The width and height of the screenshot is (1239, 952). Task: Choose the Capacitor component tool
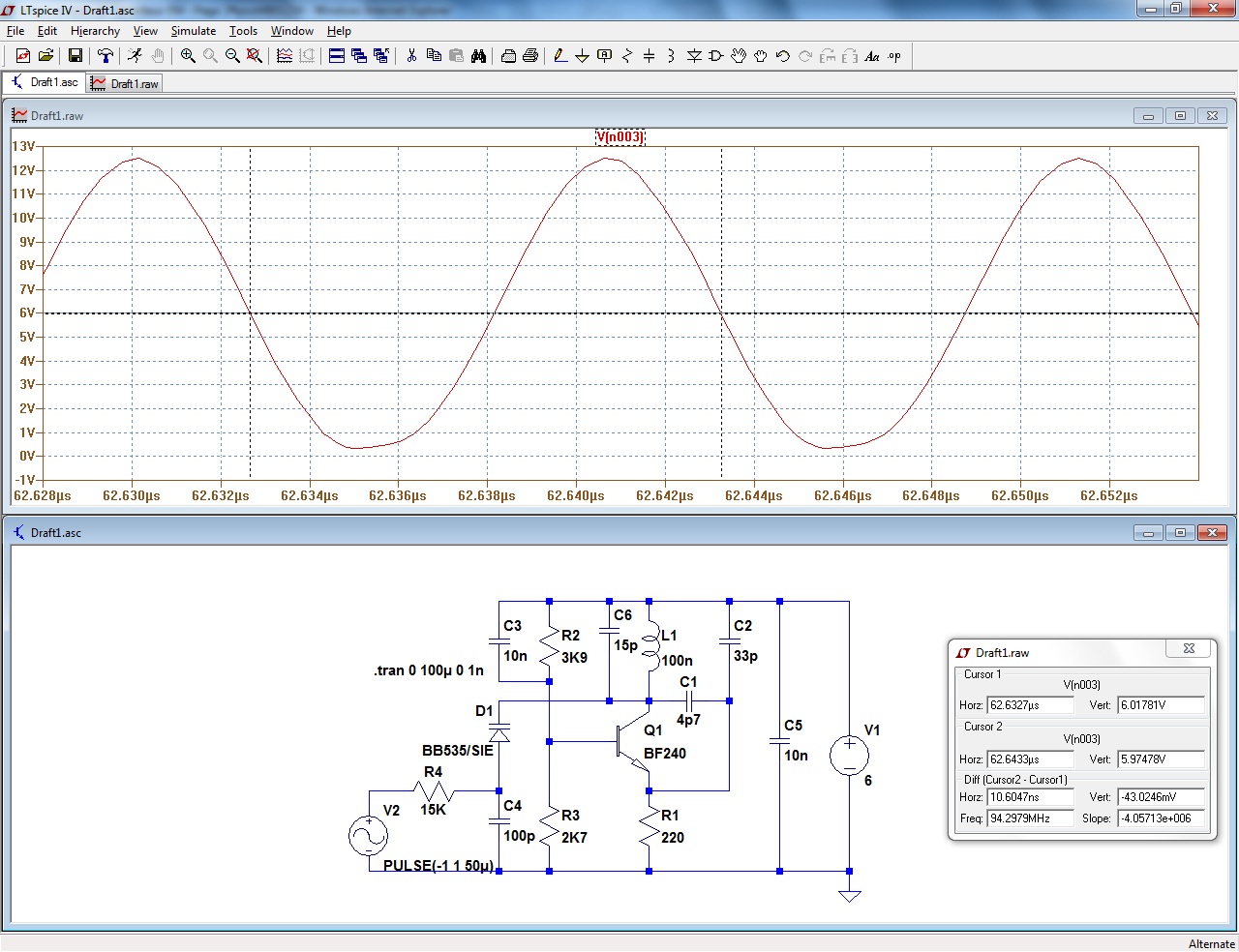point(649,56)
